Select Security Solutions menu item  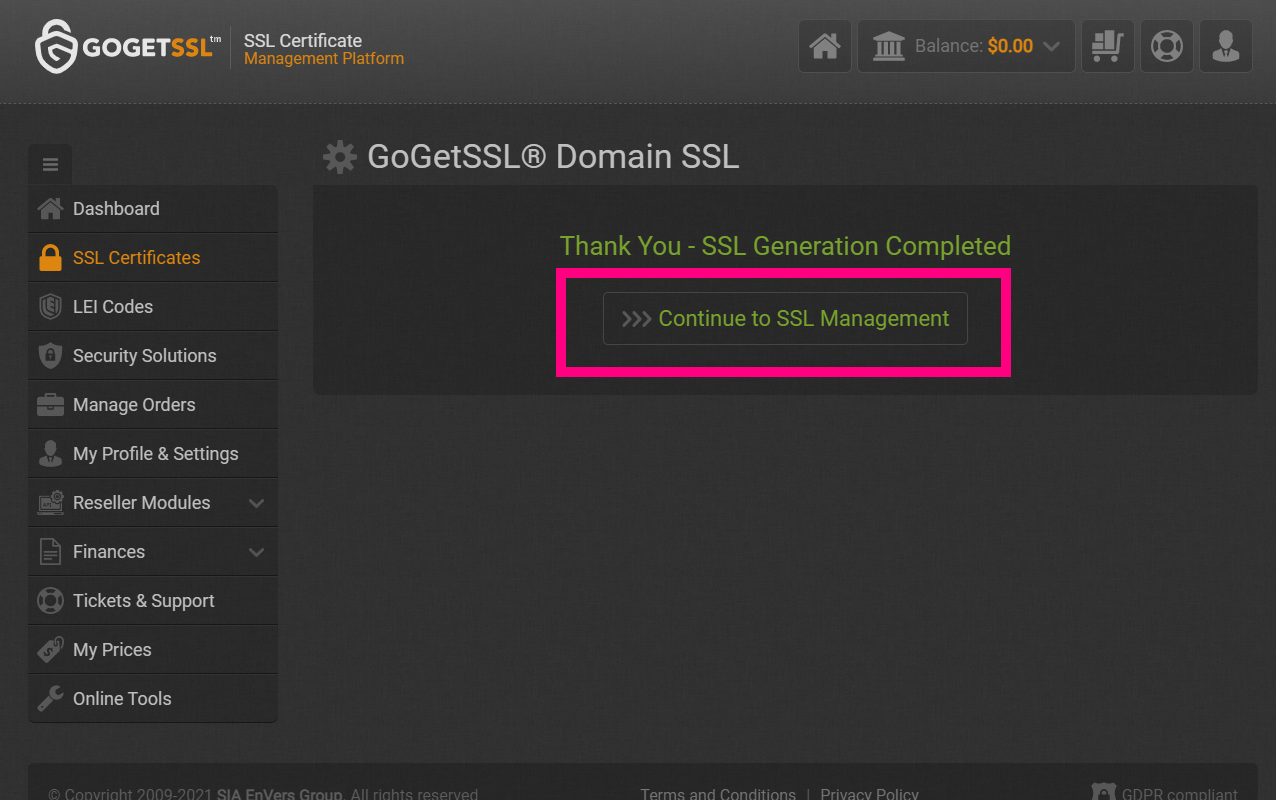pyautogui.click(x=153, y=356)
